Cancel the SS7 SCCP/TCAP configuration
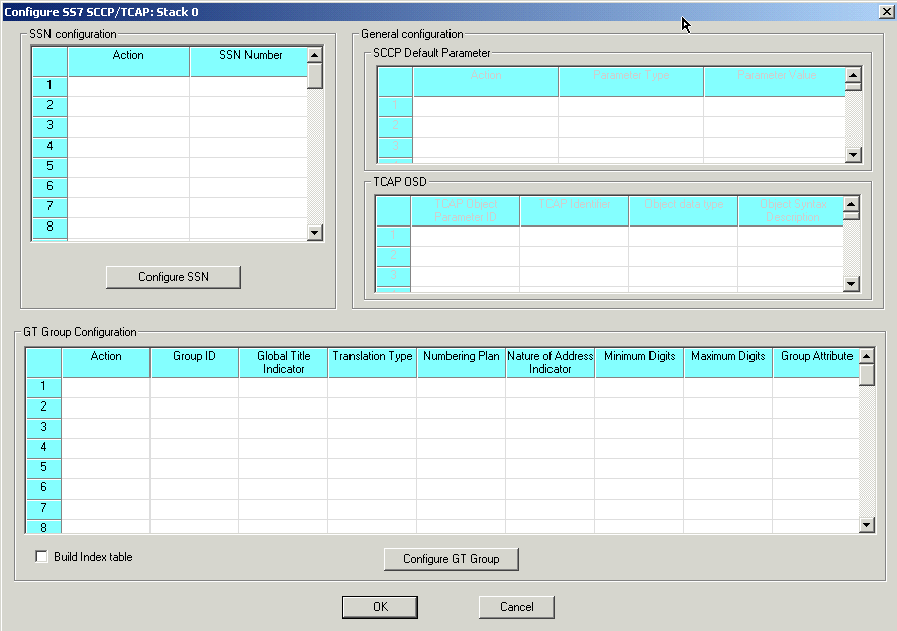This screenshot has width=897, height=631. 516,607
